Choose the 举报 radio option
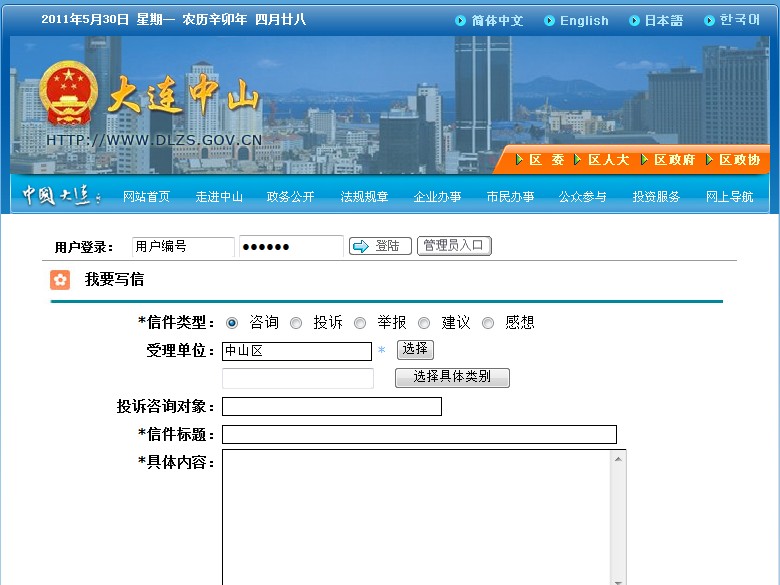The image size is (780, 585). 360,323
